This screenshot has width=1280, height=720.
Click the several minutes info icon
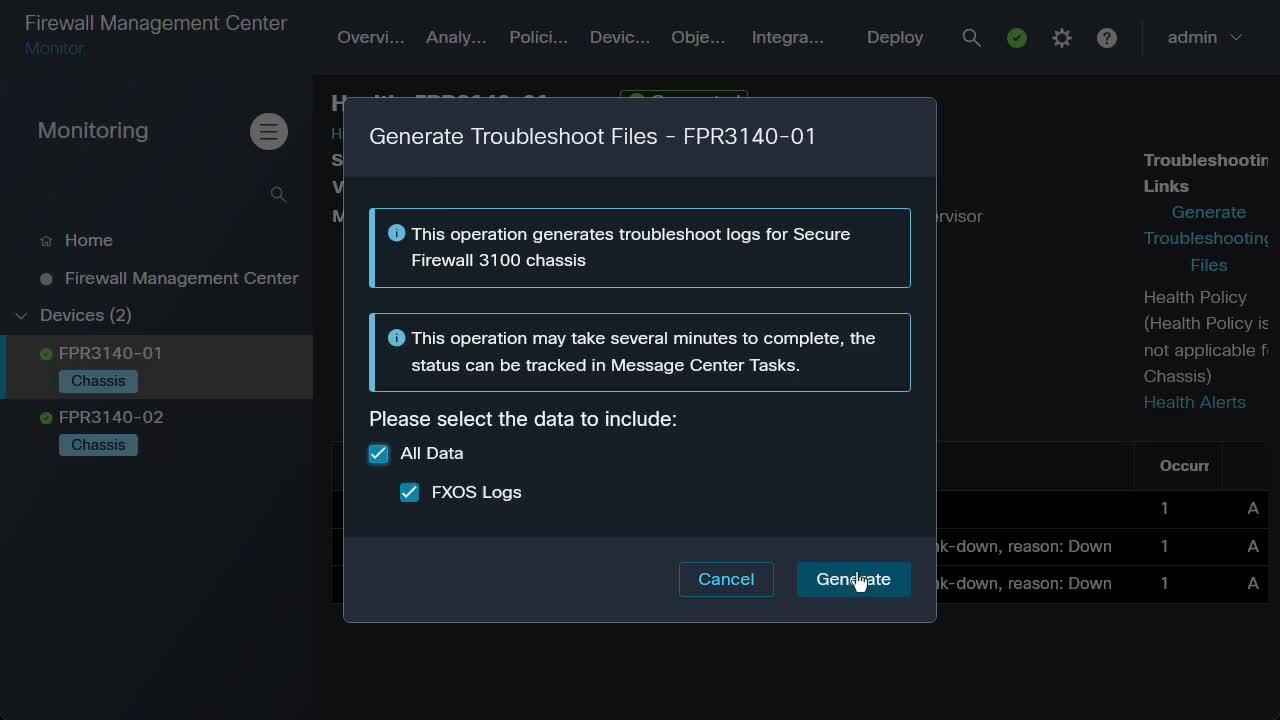point(396,338)
